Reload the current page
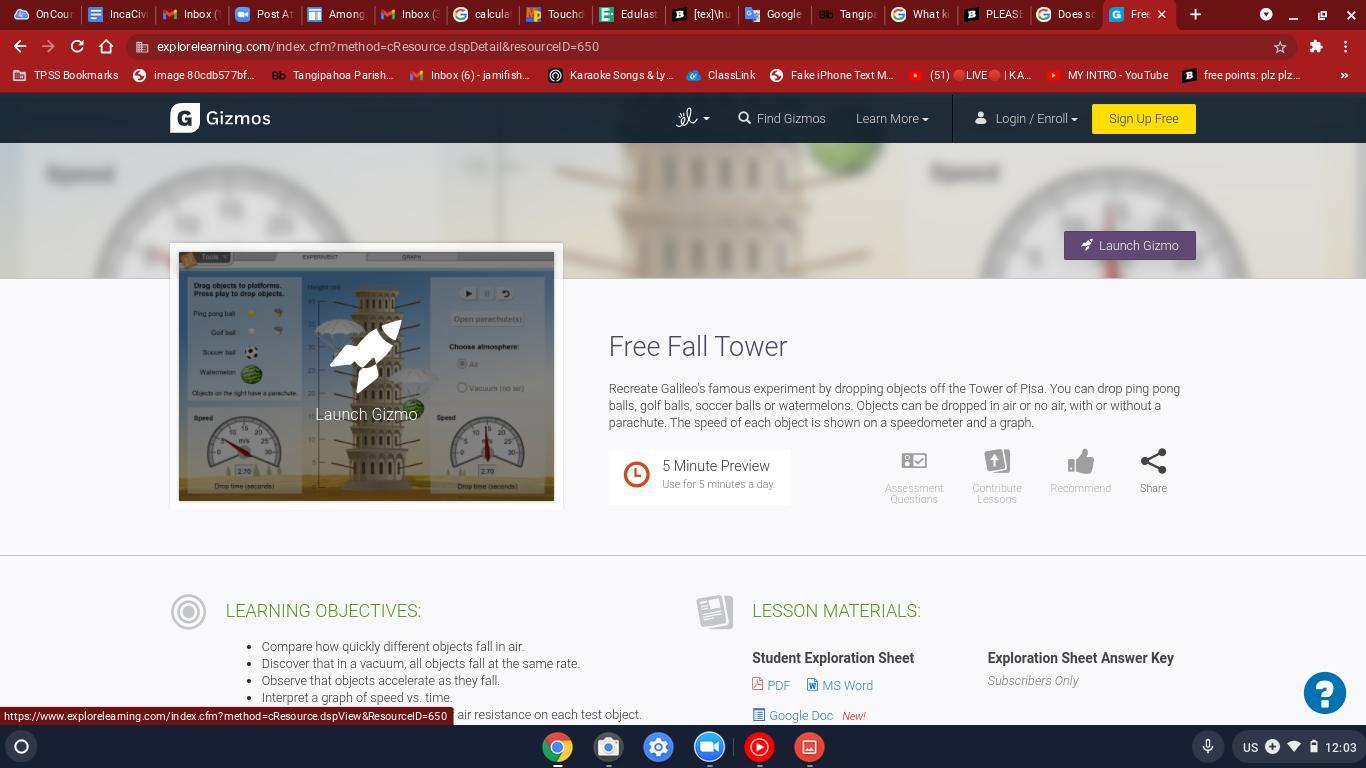1366x768 pixels. click(x=77, y=46)
